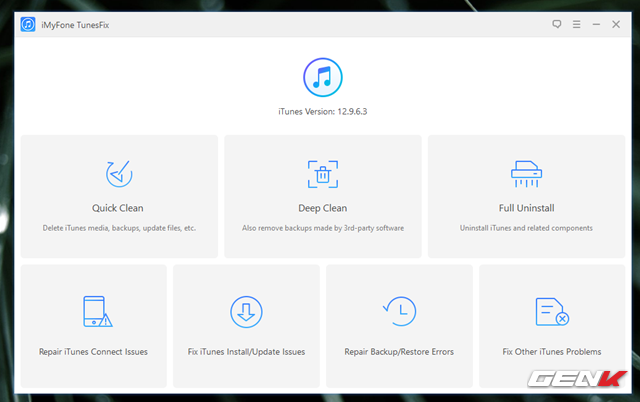Select the Full Uninstall label
The height and width of the screenshot is (402, 640).
pos(527,208)
